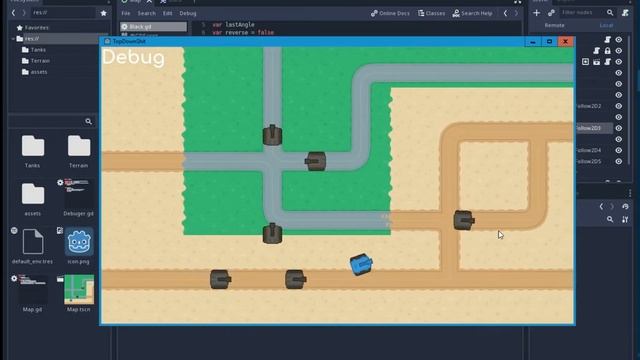Go back in FileSystem directory history
This screenshot has height=360, width=640.
coord(13,13)
